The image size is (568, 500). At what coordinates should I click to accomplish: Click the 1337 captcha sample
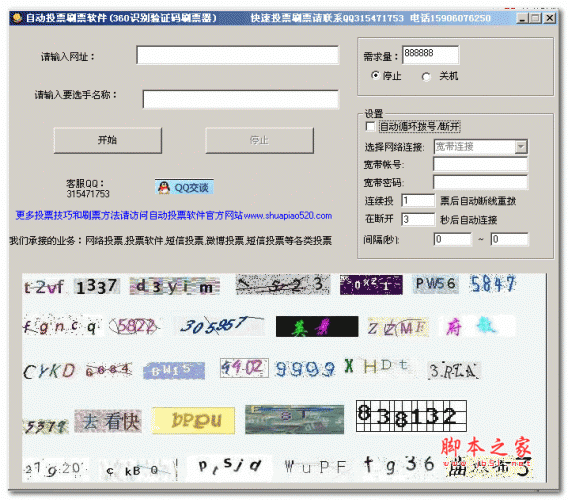97,286
